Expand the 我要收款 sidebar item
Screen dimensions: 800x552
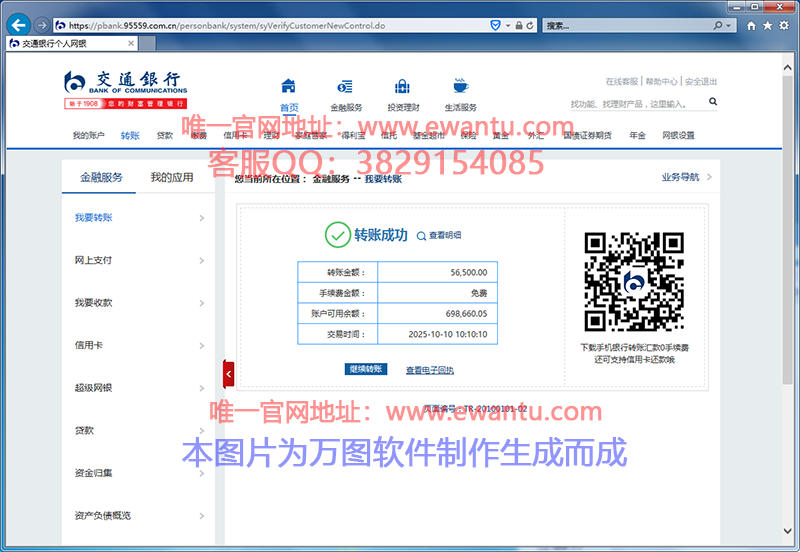tap(202, 303)
